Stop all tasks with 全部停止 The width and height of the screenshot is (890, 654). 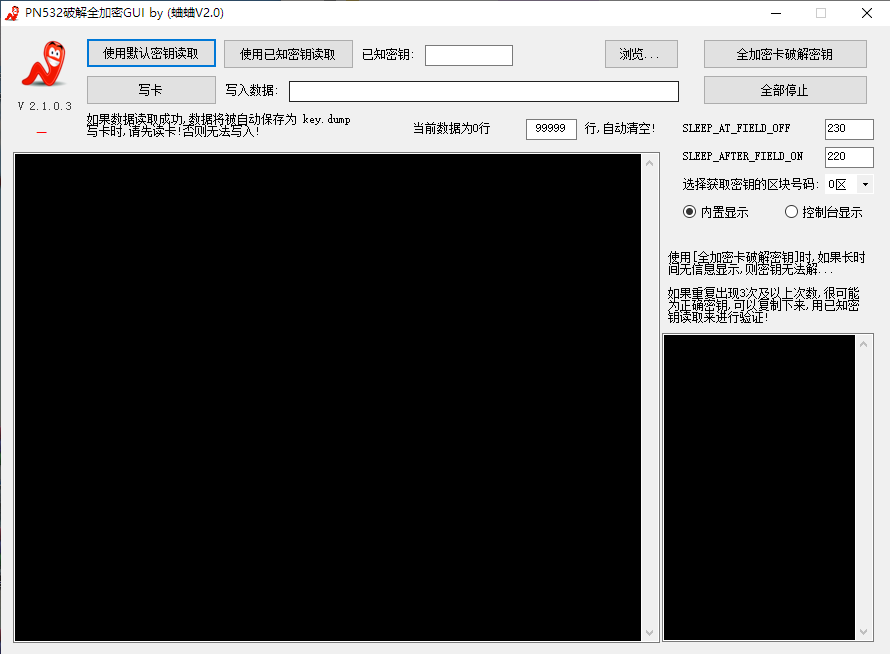[x=785, y=90]
